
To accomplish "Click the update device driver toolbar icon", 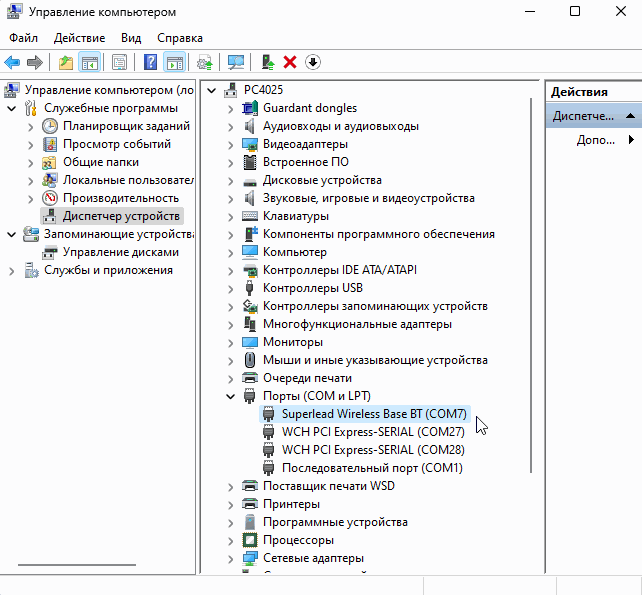I will click(267, 63).
